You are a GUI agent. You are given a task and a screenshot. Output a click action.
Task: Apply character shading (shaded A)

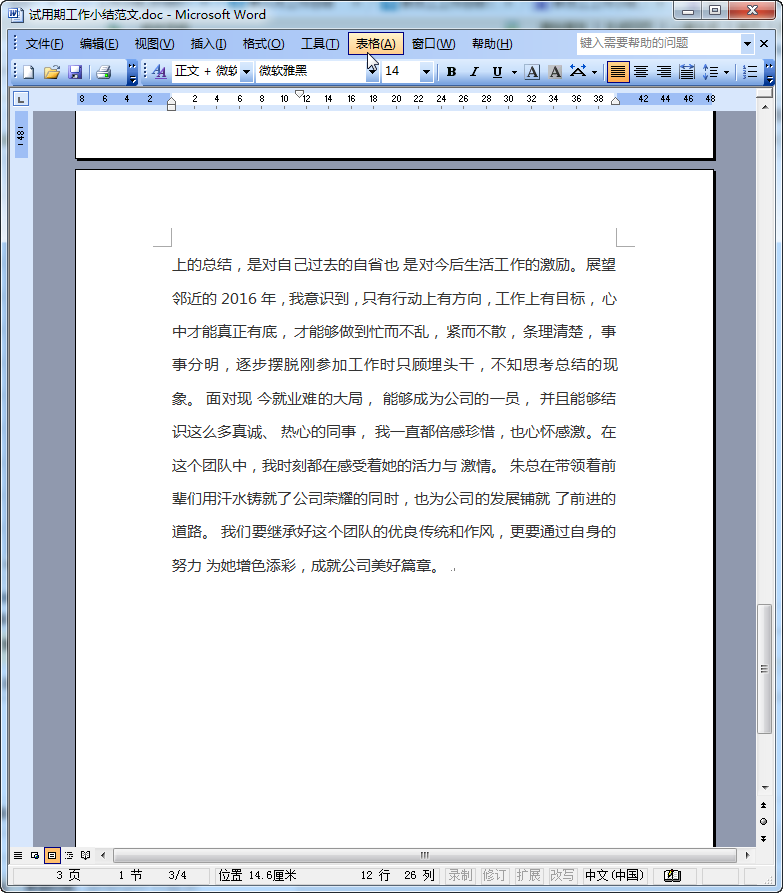point(555,72)
